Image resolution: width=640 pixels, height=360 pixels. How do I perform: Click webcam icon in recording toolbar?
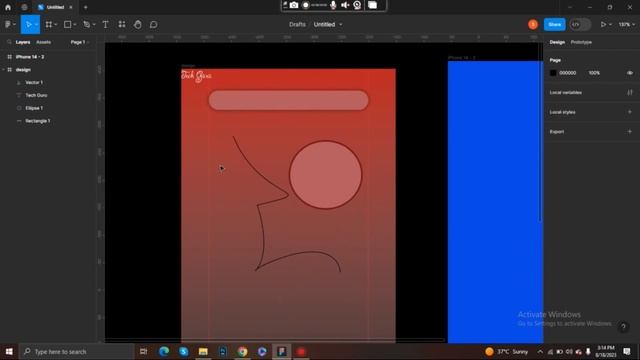357,5
